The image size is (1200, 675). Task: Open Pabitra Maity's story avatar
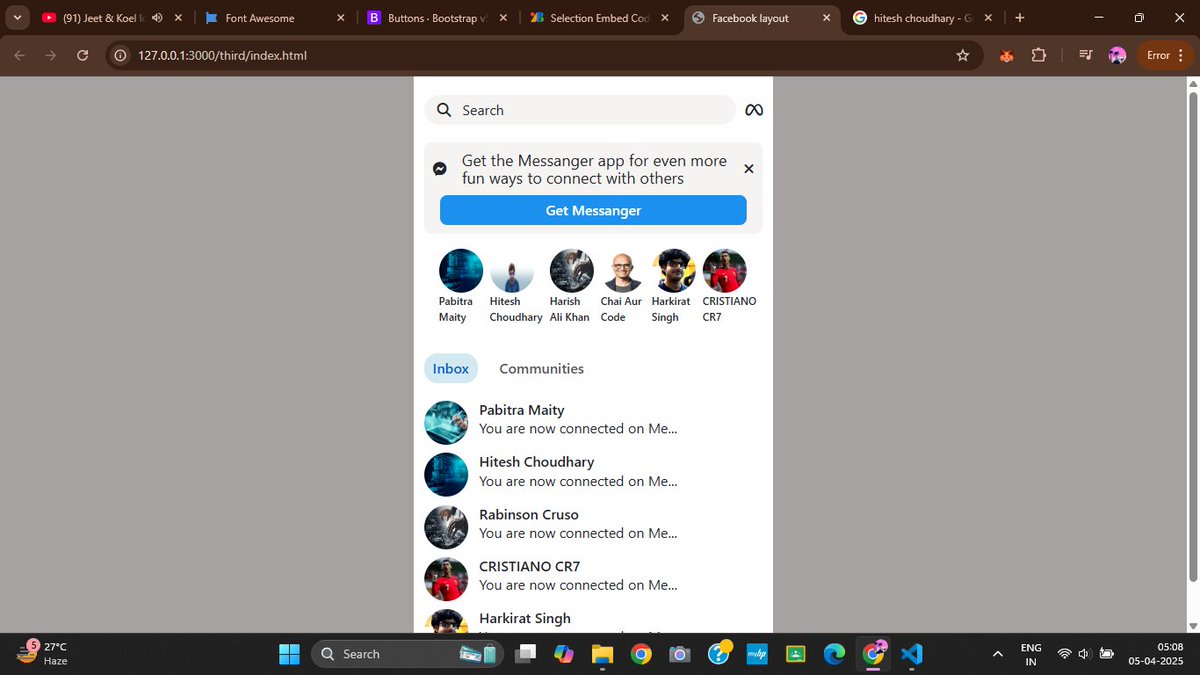tap(460, 270)
